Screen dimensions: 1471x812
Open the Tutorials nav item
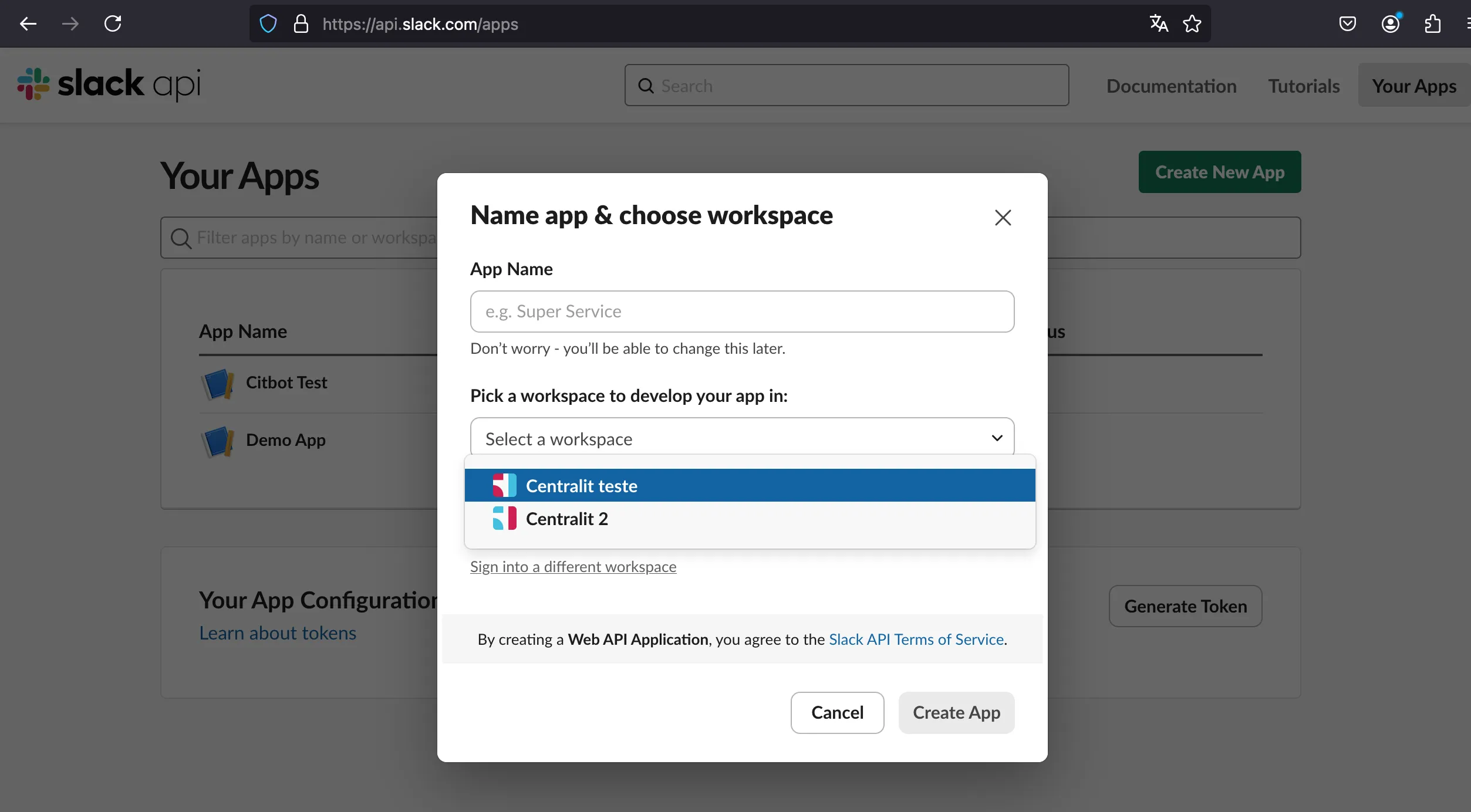(x=1304, y=86)
